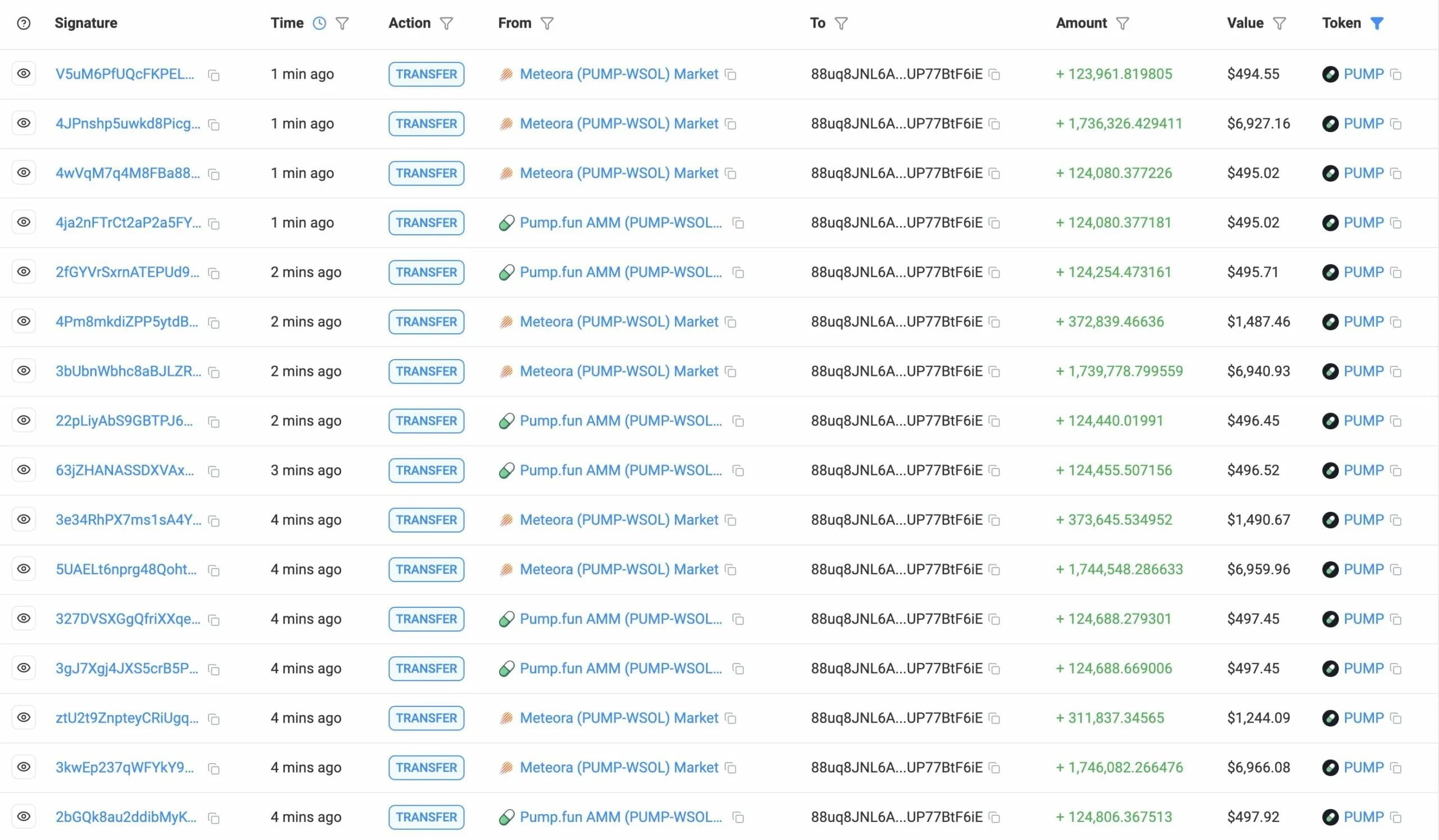Viewport: 1439px width, 840px height.
Task: Click value $1,244.09
Action: tap(1259, 718)
